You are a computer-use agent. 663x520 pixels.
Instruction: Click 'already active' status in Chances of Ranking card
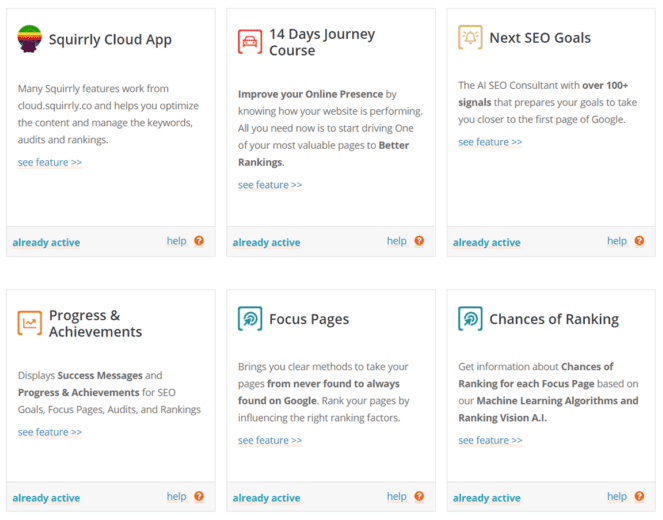486,498
